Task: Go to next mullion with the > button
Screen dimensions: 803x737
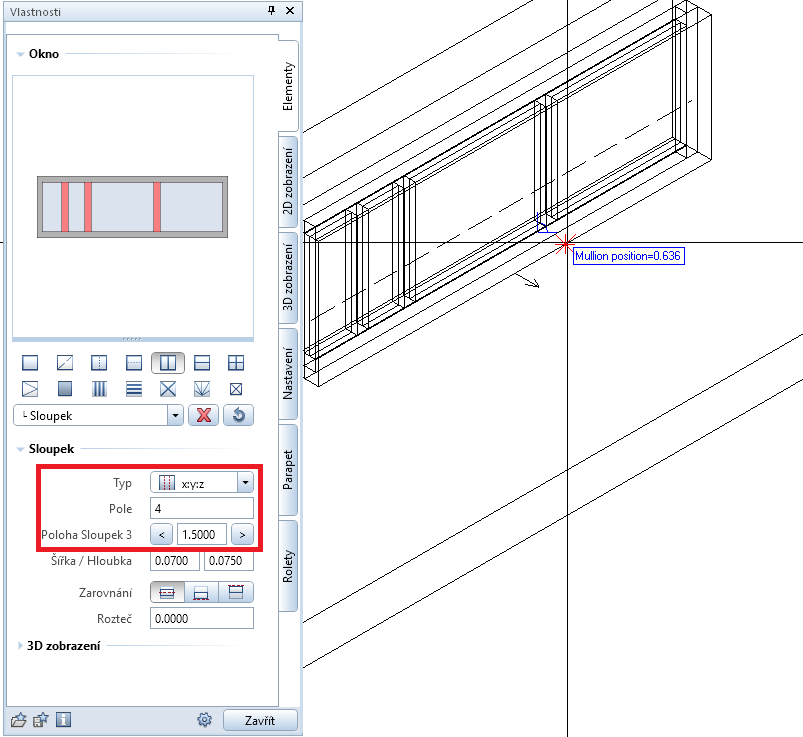Action: click(242, 535)
